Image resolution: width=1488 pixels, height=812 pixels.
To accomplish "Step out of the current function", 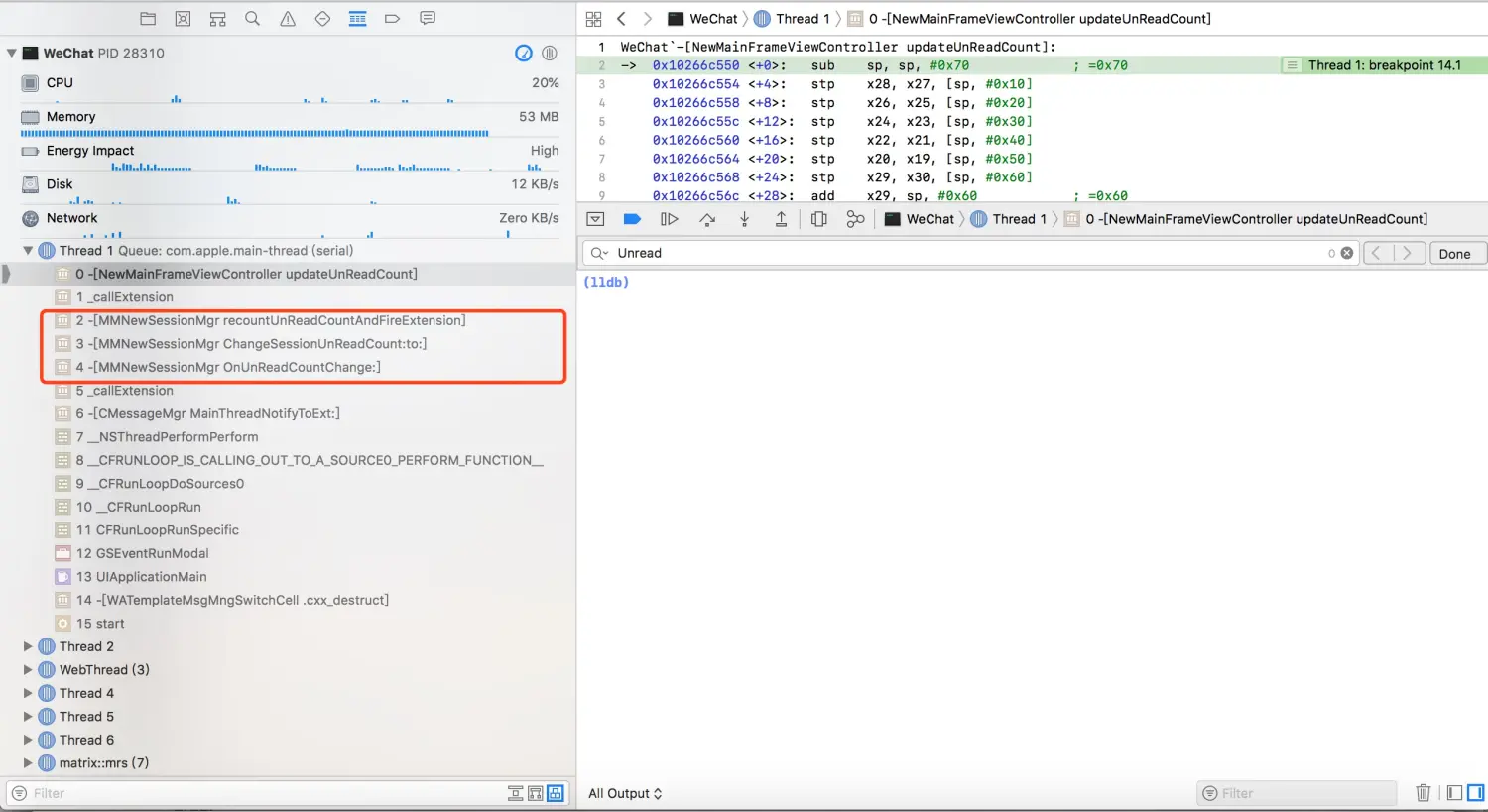I will pyautogui.click(x=781, y=219).
